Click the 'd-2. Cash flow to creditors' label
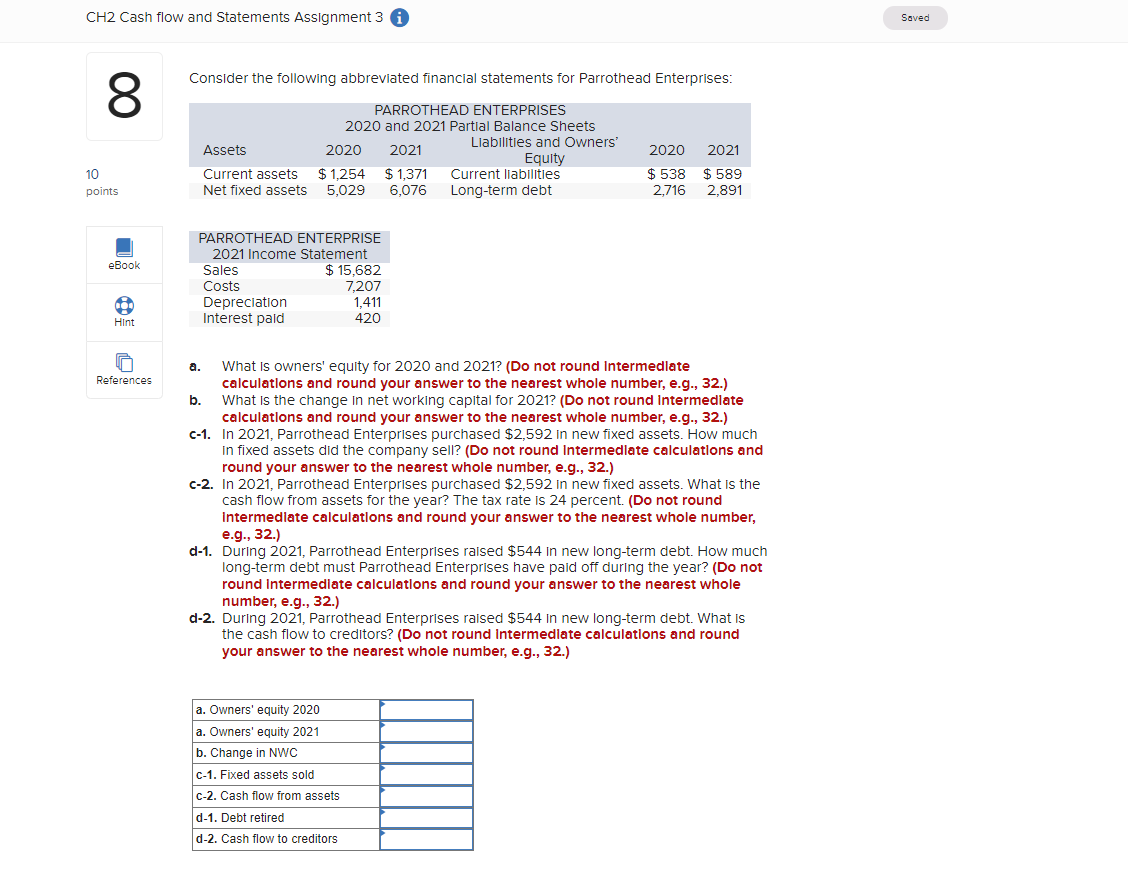 [x=266, y=839]
